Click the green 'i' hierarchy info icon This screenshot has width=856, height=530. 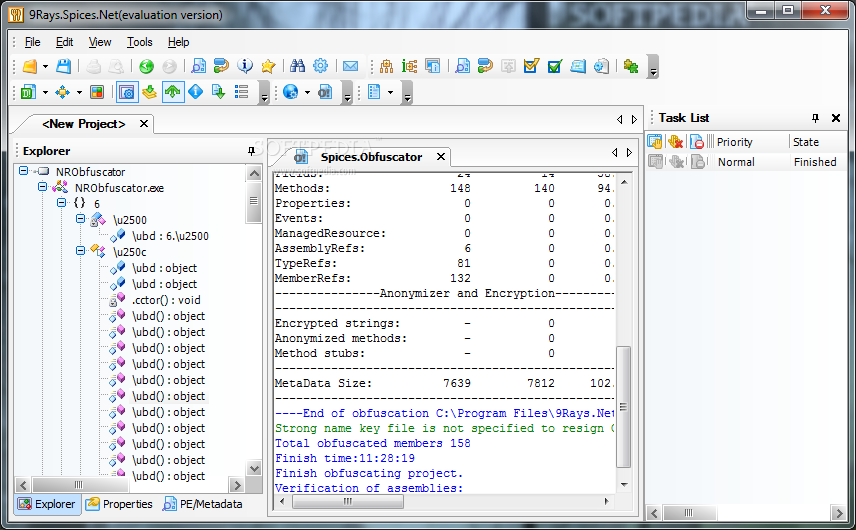pyautogui.click(x=409, y=67)
